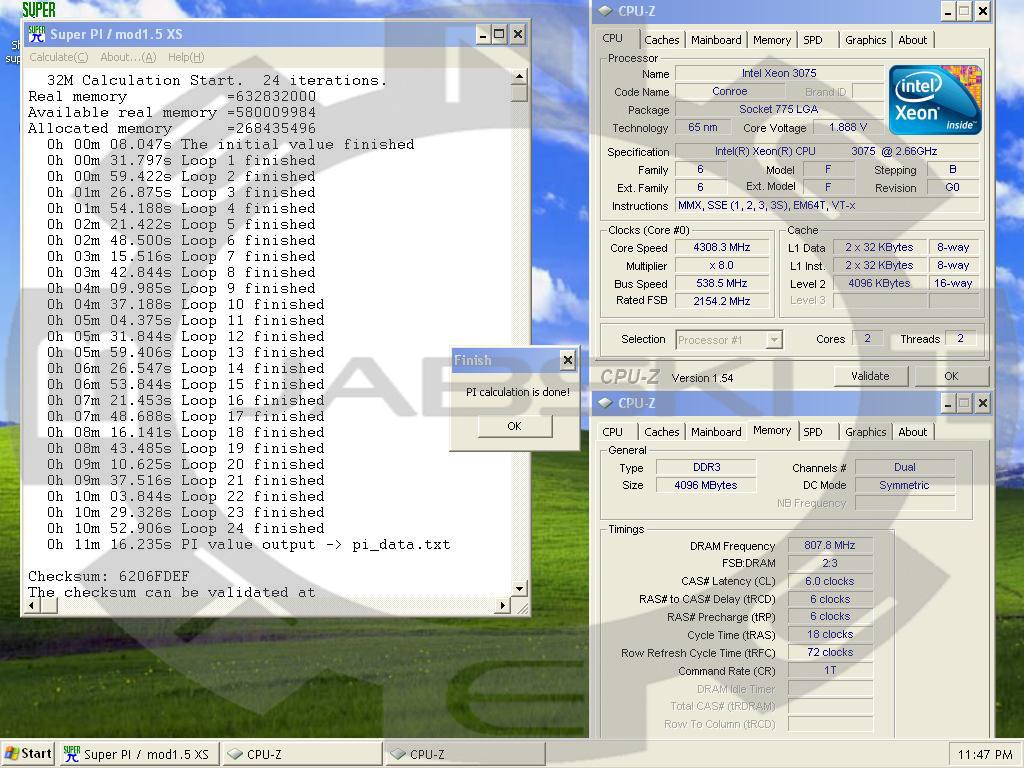Close the top CPU-Z window
The height and width of the screenshot is (768, 1024).
click(x=982, y=11)
